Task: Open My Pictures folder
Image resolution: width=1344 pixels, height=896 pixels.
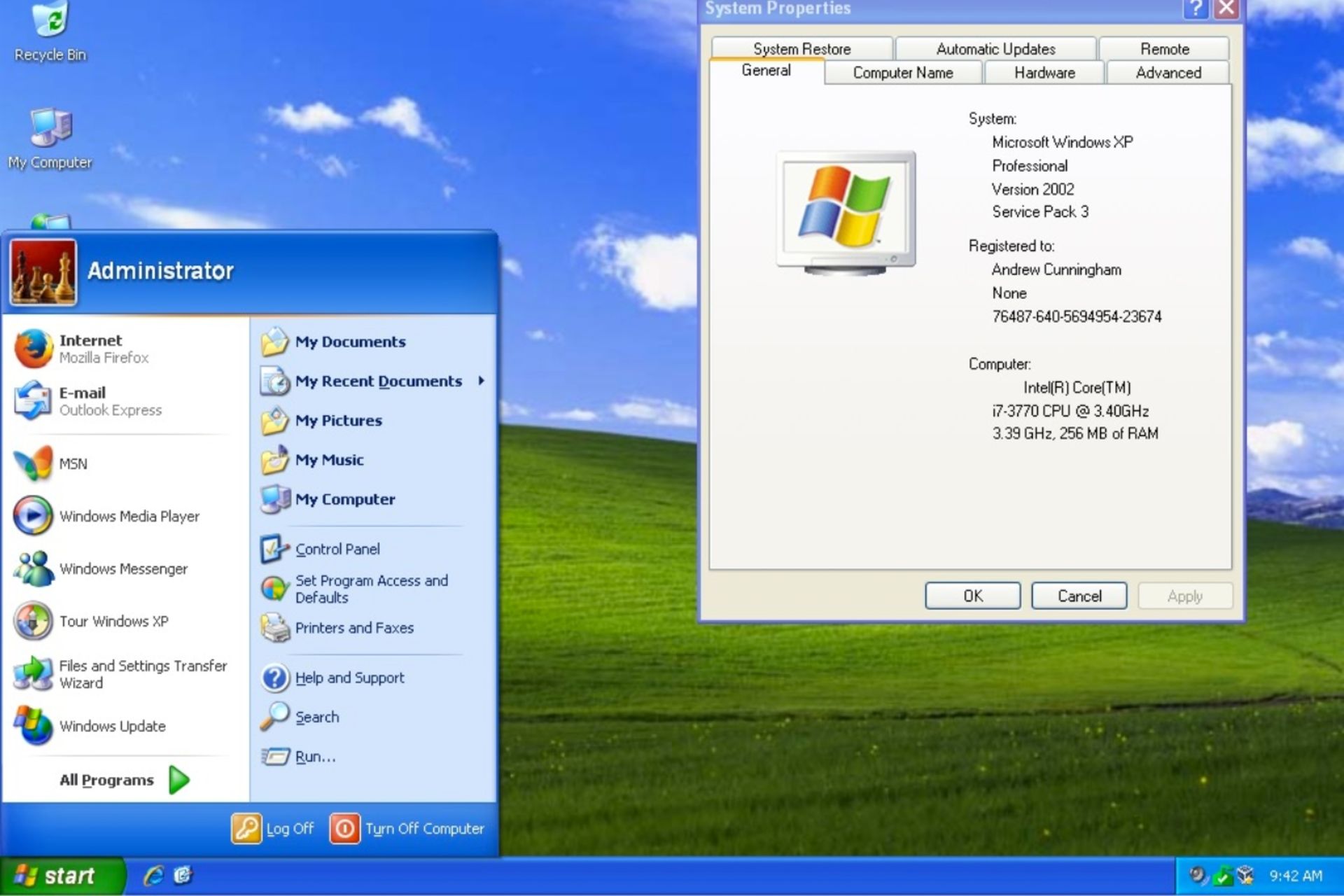Action: coord(372,421)
